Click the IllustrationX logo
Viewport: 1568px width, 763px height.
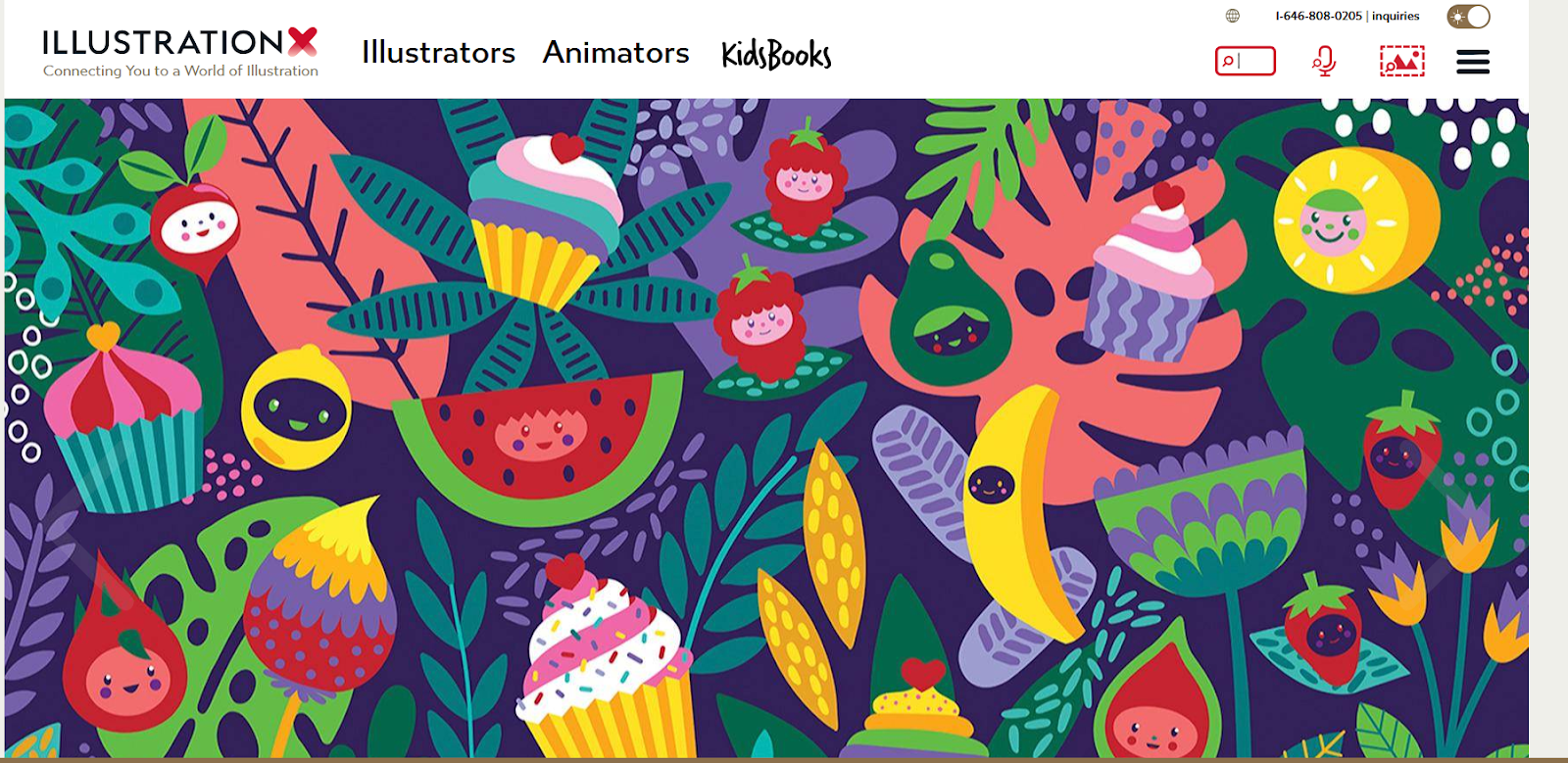click(x=179, y=42)
